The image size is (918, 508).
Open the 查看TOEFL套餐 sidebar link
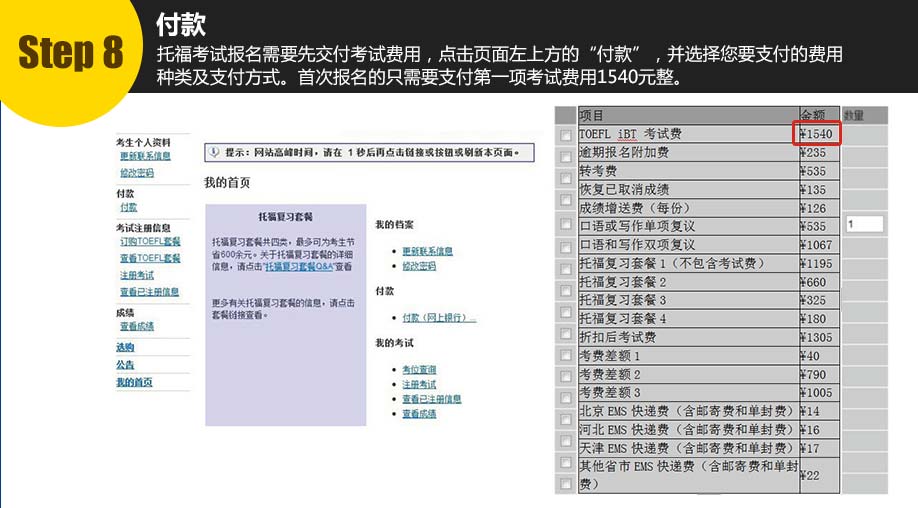(x=150, y=258)
